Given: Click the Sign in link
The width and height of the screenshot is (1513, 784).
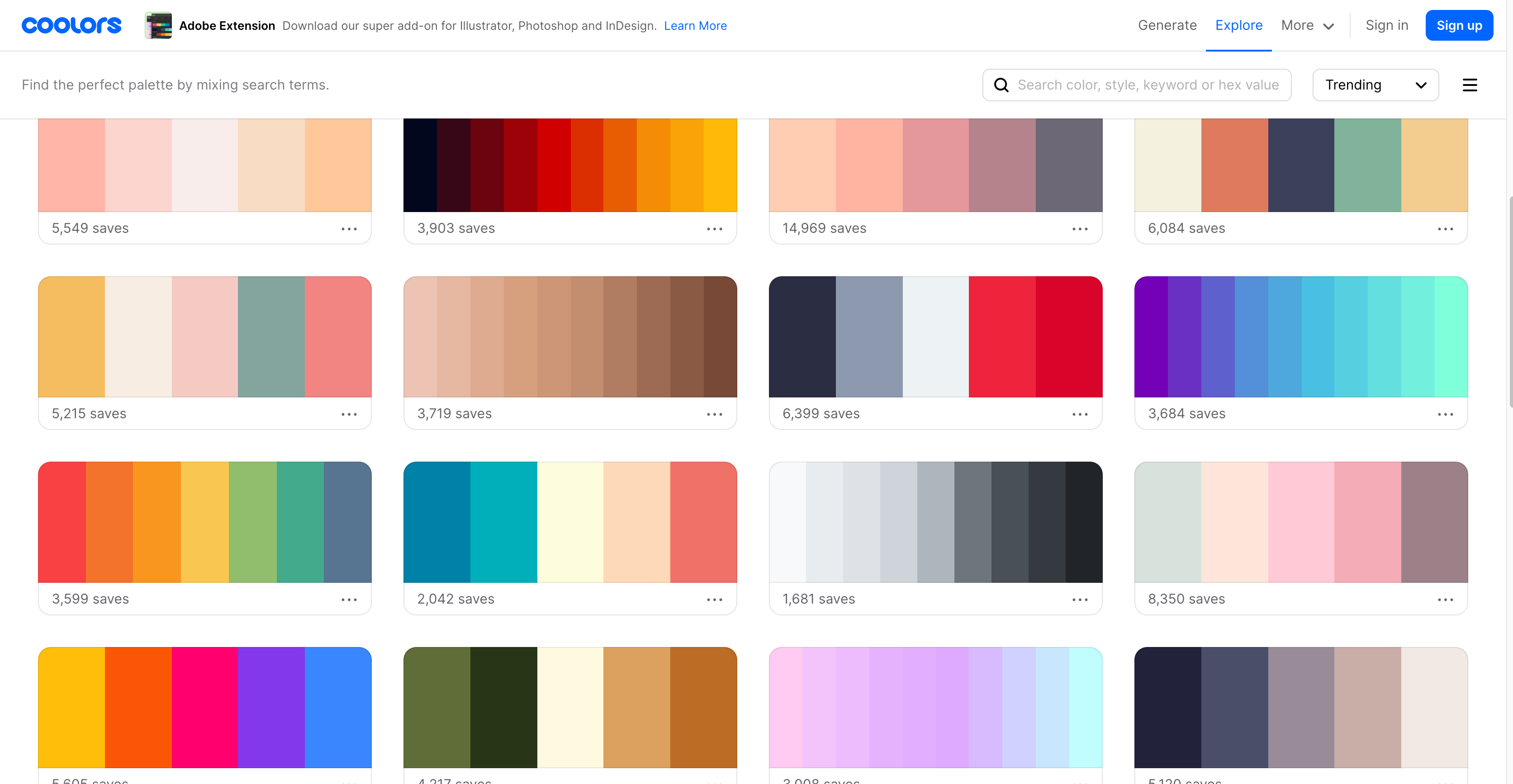Looking at the screenshot, I should coord(1386,25).
